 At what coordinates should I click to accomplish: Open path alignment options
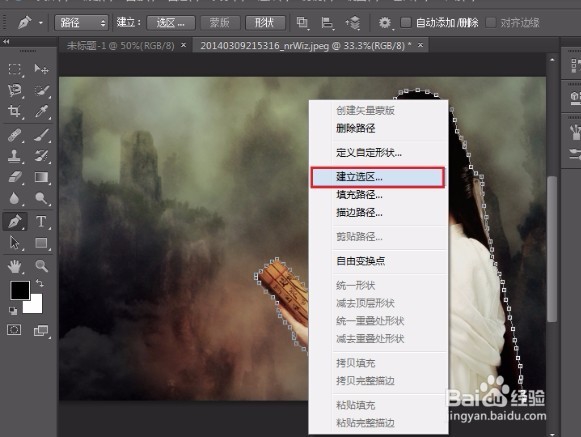click(x=327, y=23)
